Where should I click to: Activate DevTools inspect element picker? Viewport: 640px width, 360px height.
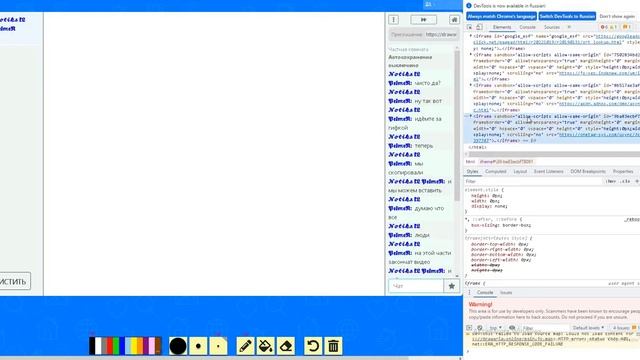(x=470, y=27)
